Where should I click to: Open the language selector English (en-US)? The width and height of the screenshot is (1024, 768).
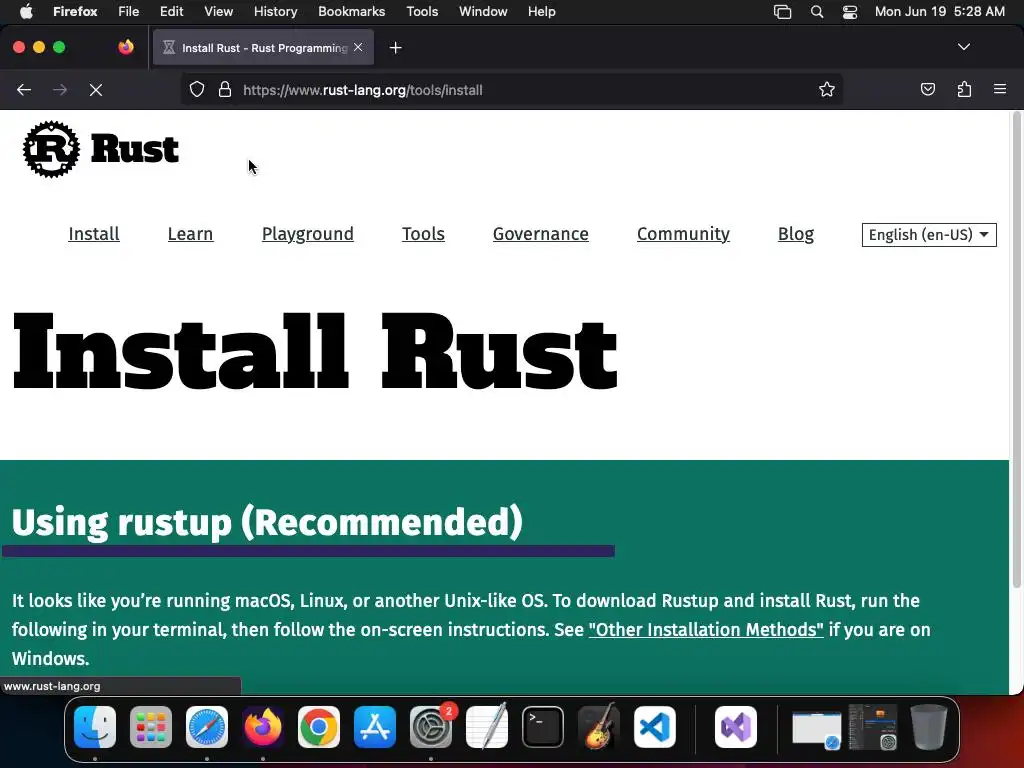(x=929, y=234)
